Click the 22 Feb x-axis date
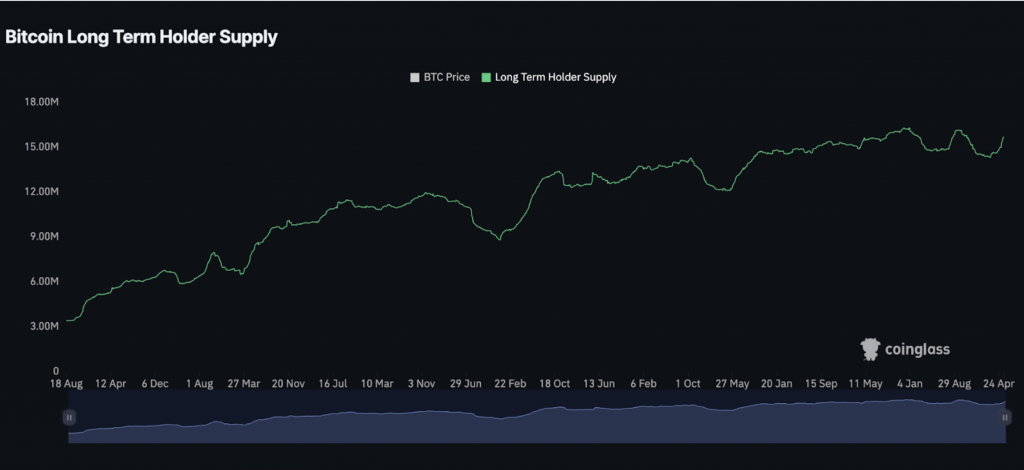This screenshot has height=470, width=1024. point(509,384)
